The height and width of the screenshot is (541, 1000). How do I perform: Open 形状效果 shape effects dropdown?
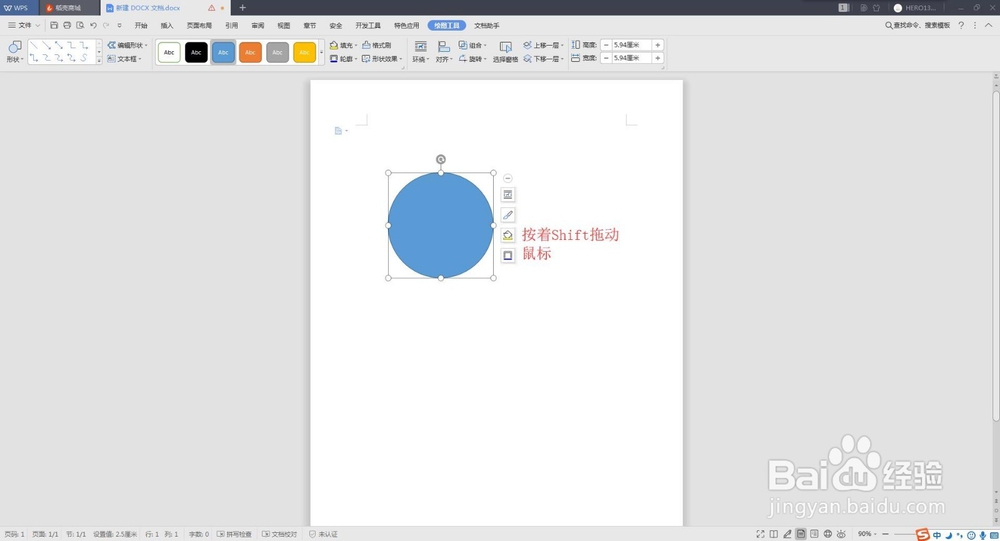(x=382, y=59)
